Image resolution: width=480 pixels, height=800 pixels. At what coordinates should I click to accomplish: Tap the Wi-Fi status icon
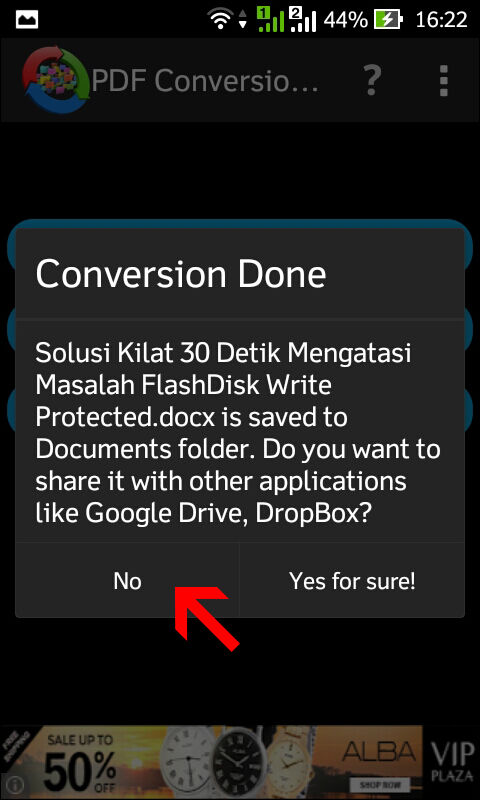tap(219, 20)
